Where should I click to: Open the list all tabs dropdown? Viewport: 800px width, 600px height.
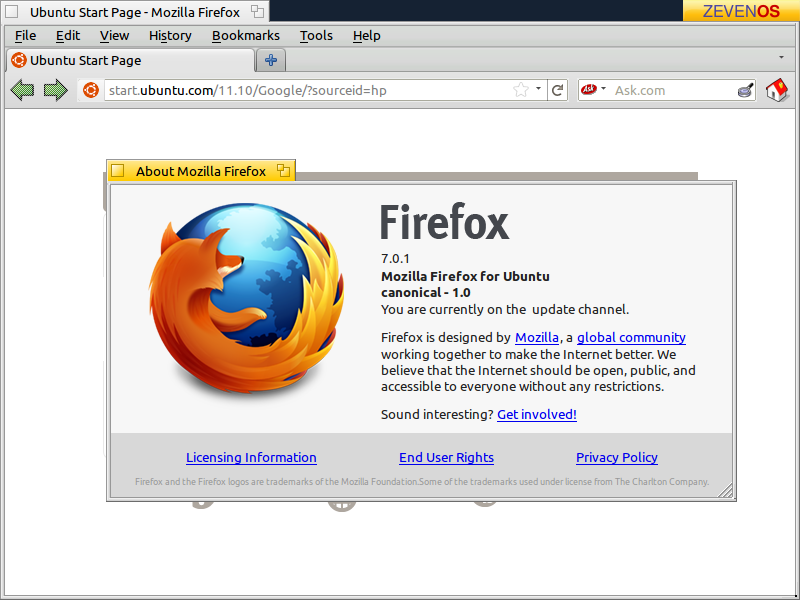[x=781, y=57]
